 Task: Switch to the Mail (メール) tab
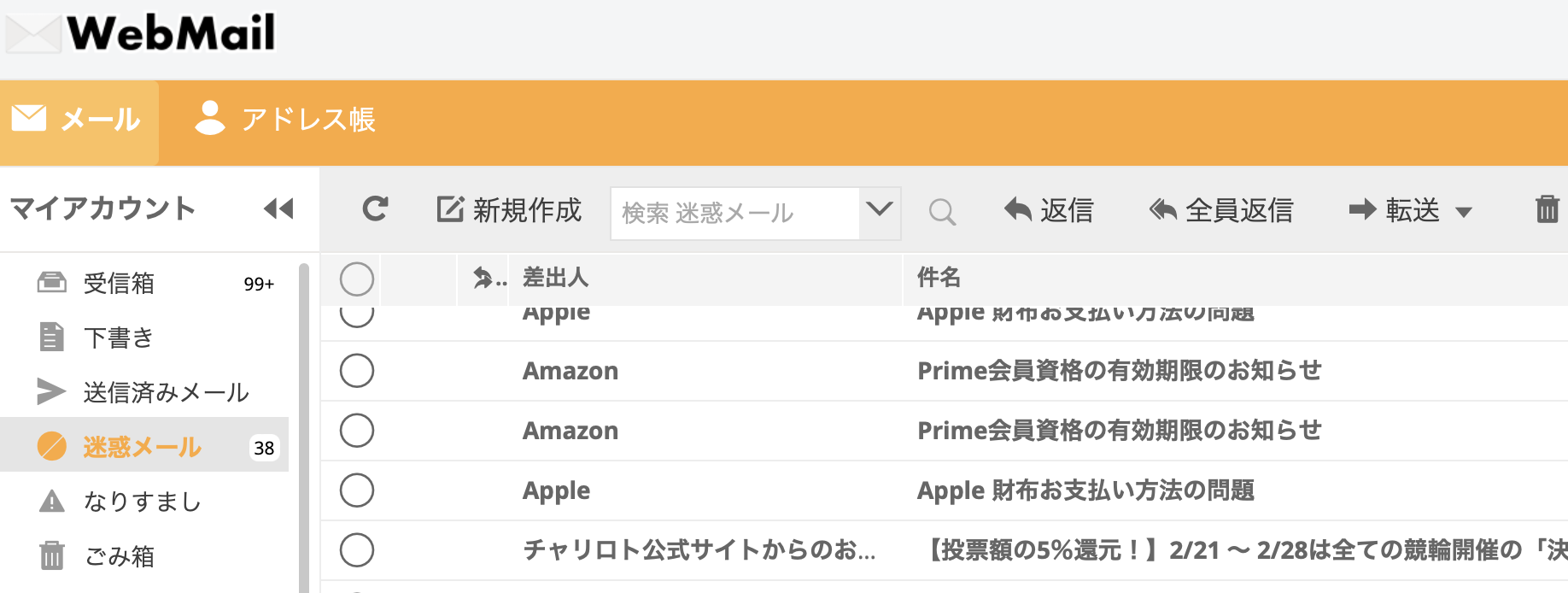[x=79, y=120]
